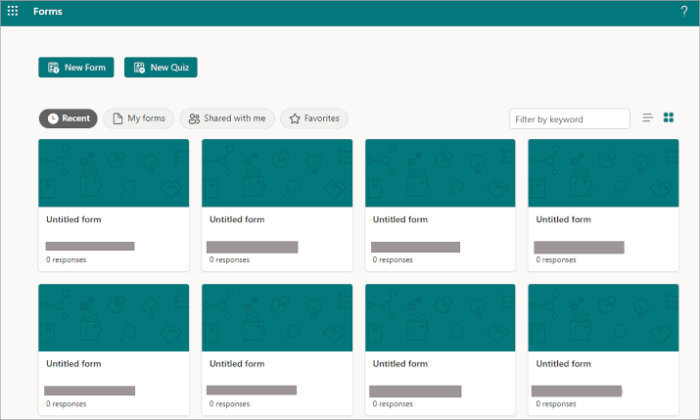Click the Filter by keyword field
The height and width of the screenshot is (420, 700).
pos(569,119)
